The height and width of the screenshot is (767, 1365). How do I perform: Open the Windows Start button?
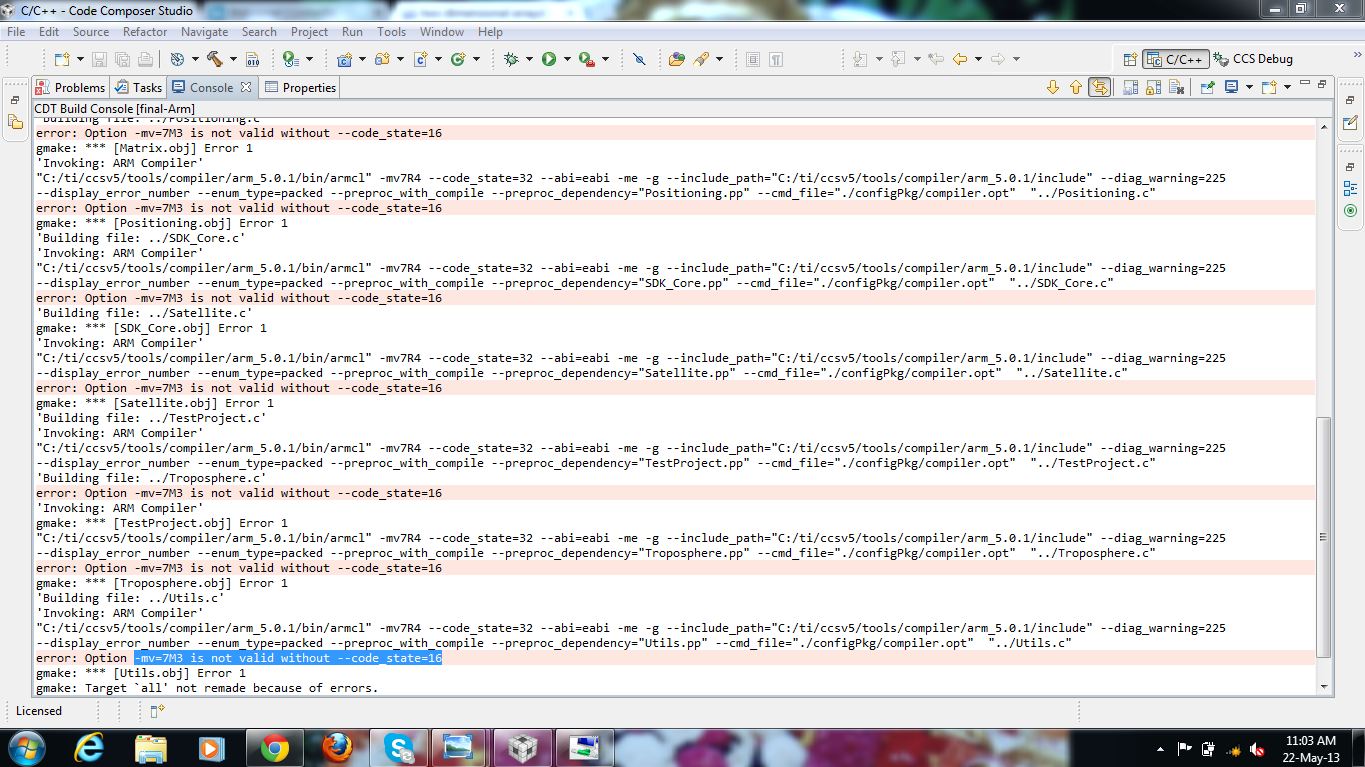(25, 748)
